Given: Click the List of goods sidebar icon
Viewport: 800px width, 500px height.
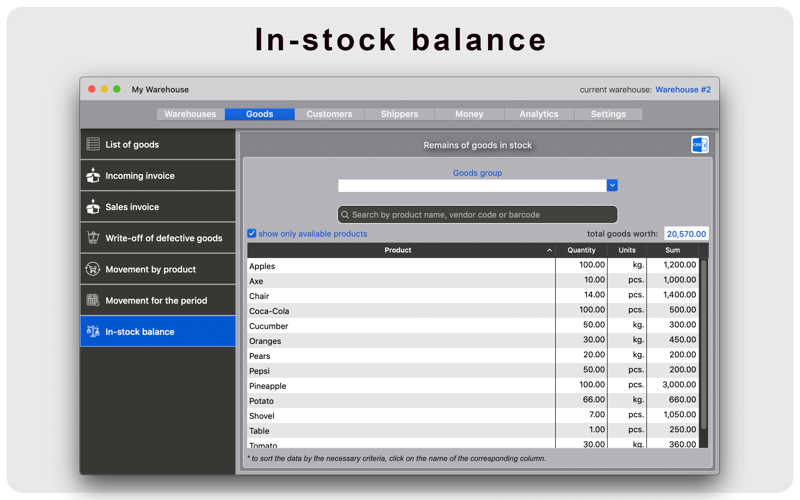Looking at the screenshot, I should tap(93, 144).
